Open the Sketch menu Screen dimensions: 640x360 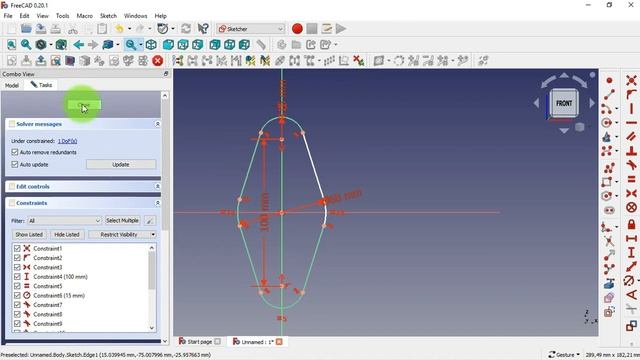click(x=108, y=16)
